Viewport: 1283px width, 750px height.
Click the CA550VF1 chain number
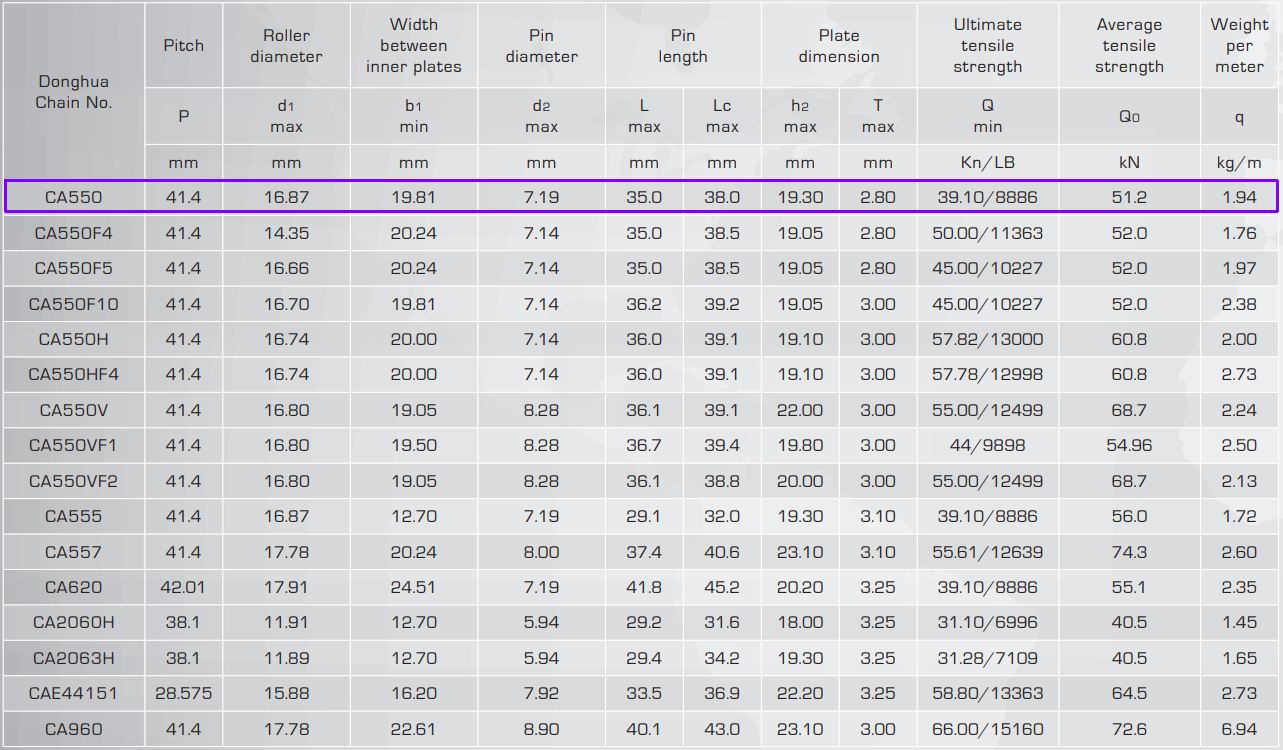click(x=73, y=445)
